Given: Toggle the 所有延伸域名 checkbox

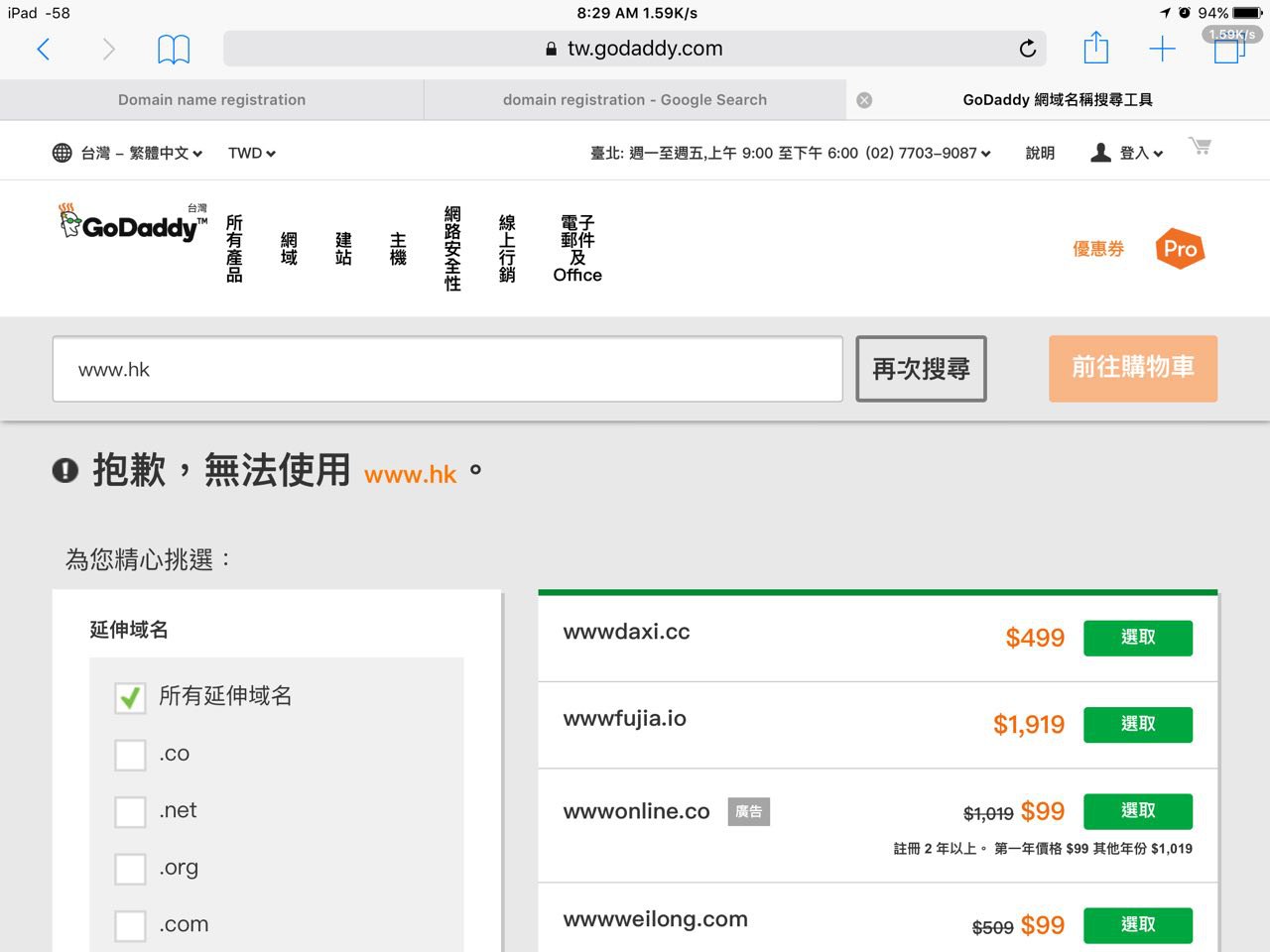Looking at the screenshot, I should point(130,697).
